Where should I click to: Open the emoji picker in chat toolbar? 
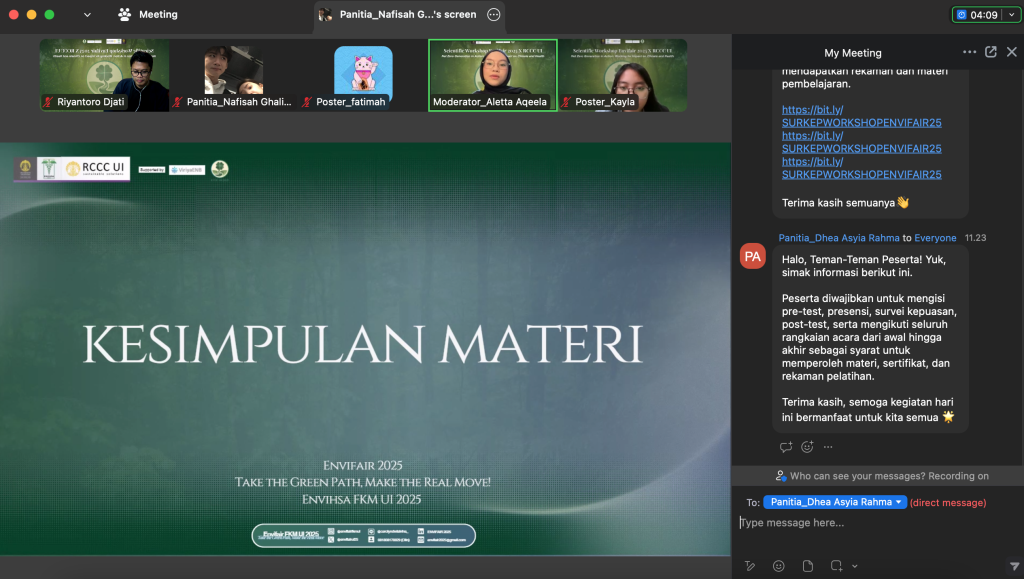click(x=779, y=566)
